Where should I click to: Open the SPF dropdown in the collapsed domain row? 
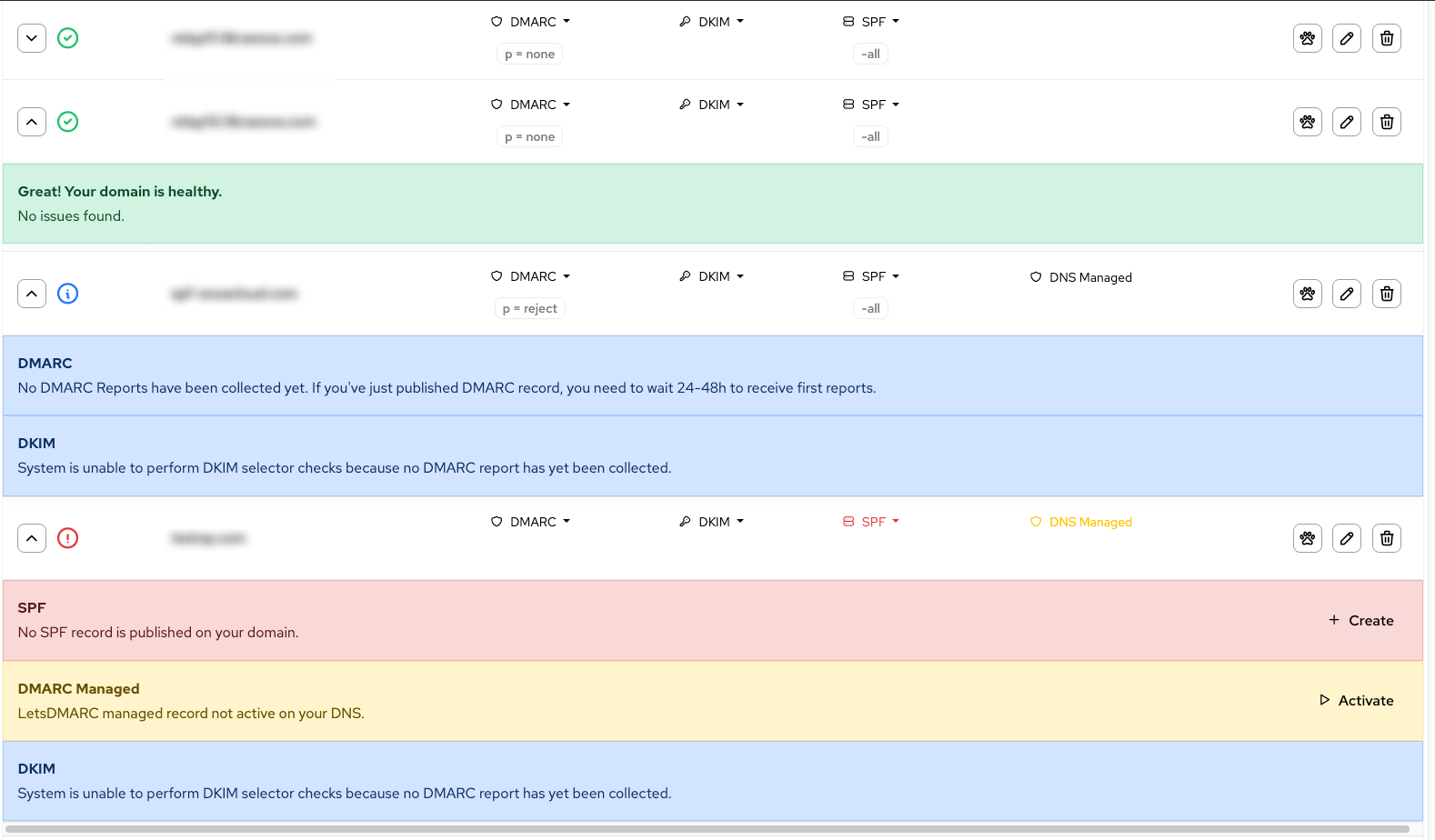[871, 22]
